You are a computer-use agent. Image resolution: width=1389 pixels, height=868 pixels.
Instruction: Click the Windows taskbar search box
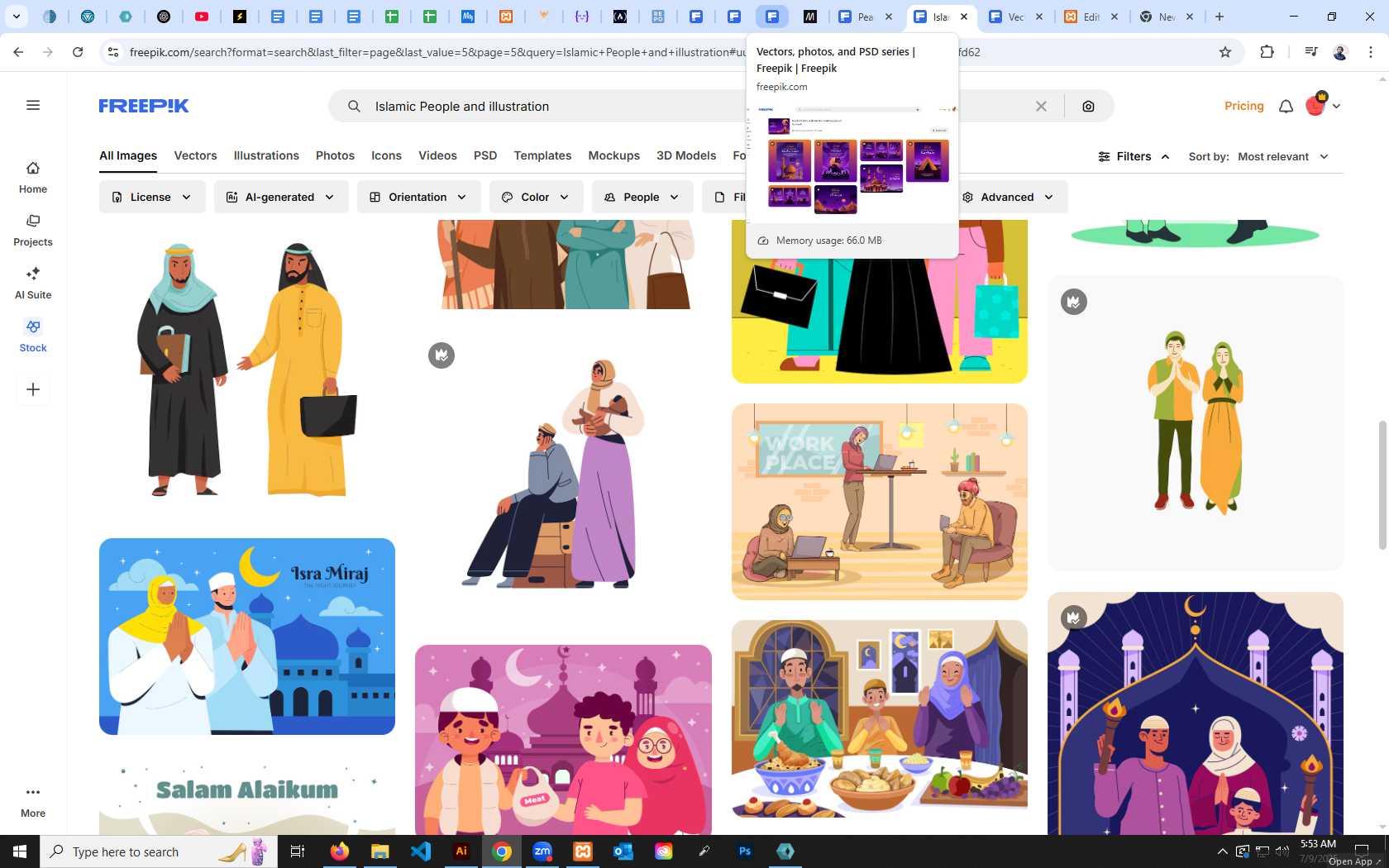pos(157,851)
